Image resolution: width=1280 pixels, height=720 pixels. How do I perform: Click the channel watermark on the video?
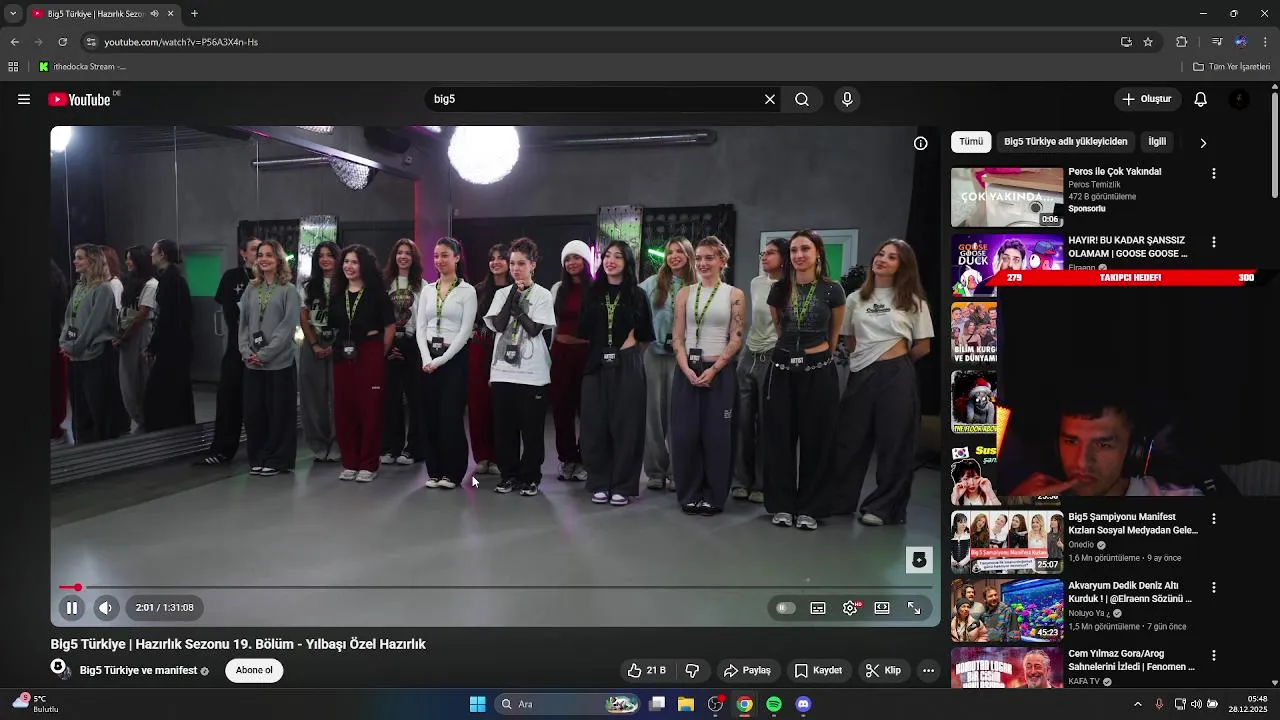[919, 560]
